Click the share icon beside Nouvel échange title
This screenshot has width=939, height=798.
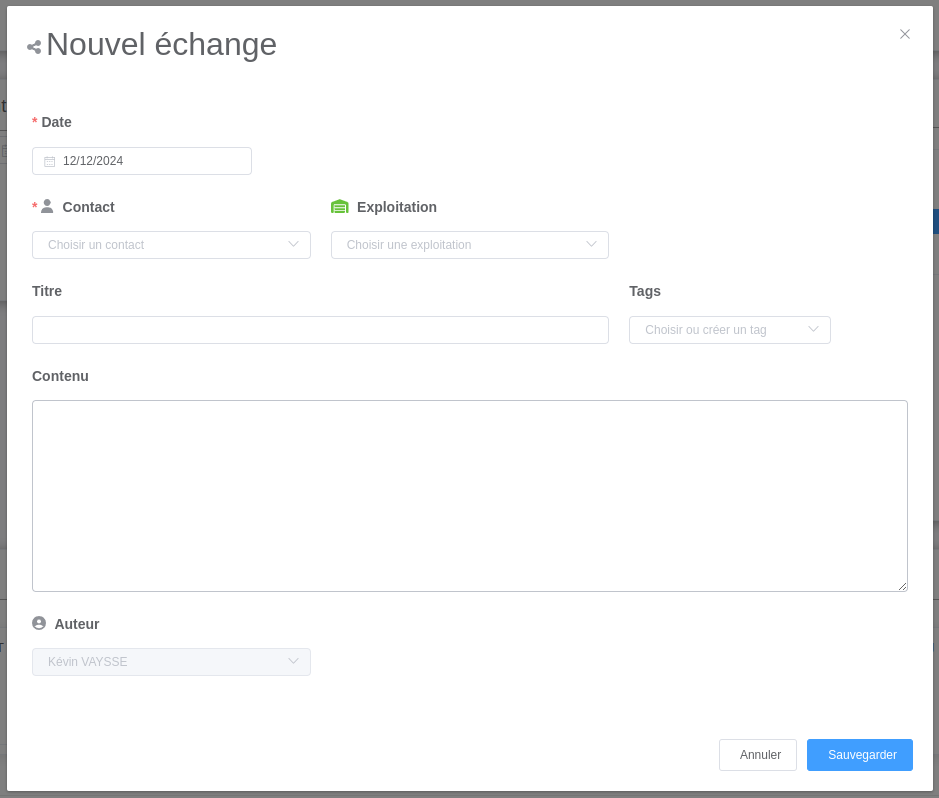tap(33, 46)
